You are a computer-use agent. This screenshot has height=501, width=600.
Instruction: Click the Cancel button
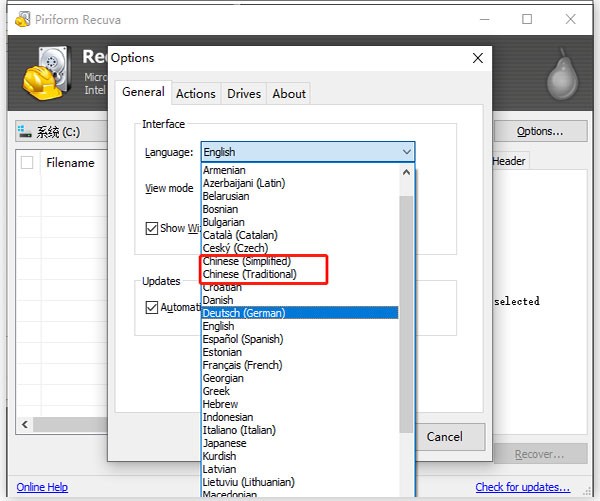(445, 437)
